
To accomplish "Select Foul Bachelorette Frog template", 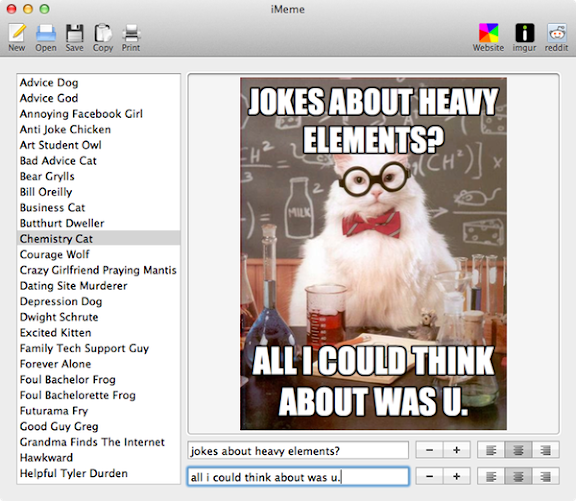I will click(x=98, y=395).
